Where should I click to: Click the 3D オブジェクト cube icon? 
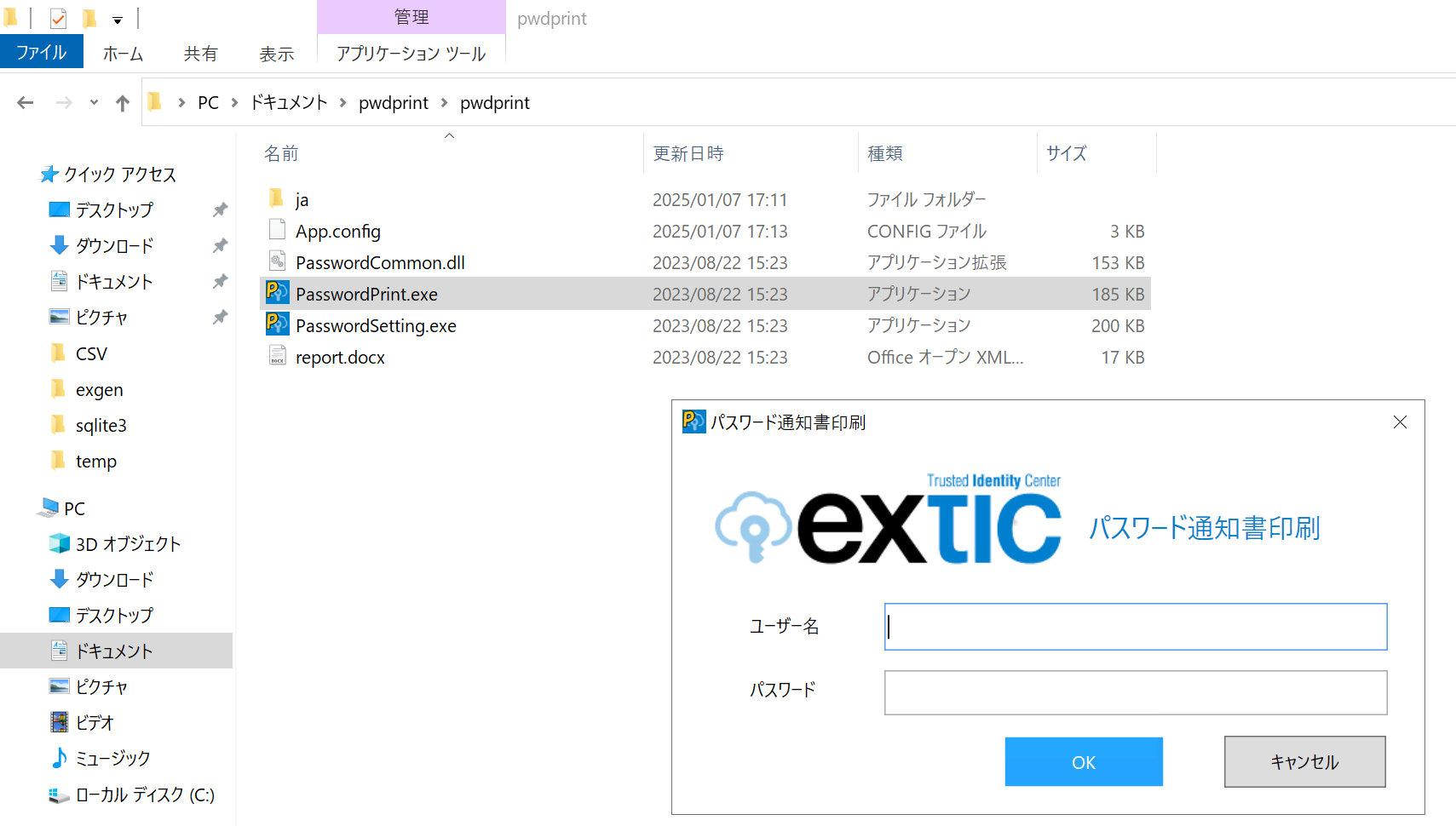tap(59, 543)
